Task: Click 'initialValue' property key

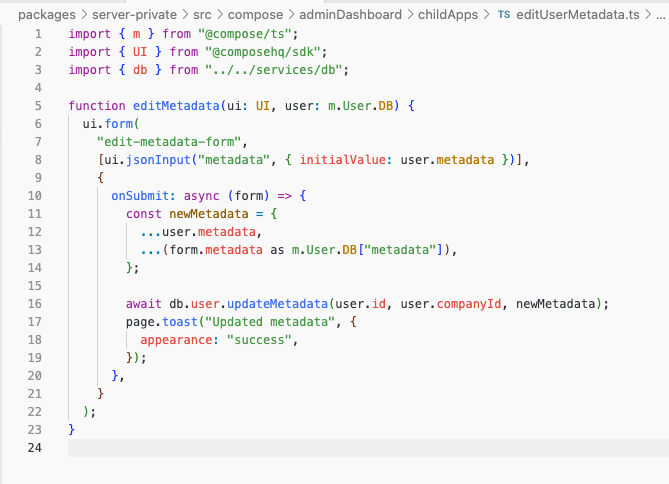Action: coord(342,160)
